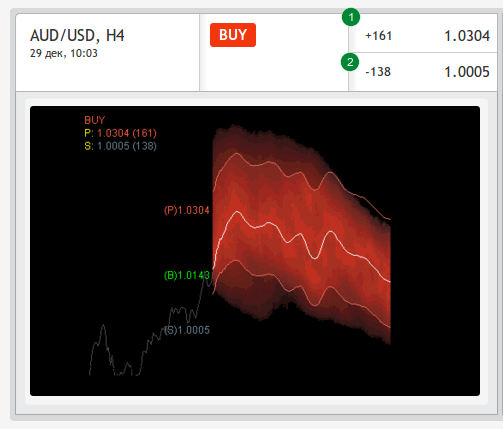Select the AUD/USD, H4 instrument title

tap(77, 35)
